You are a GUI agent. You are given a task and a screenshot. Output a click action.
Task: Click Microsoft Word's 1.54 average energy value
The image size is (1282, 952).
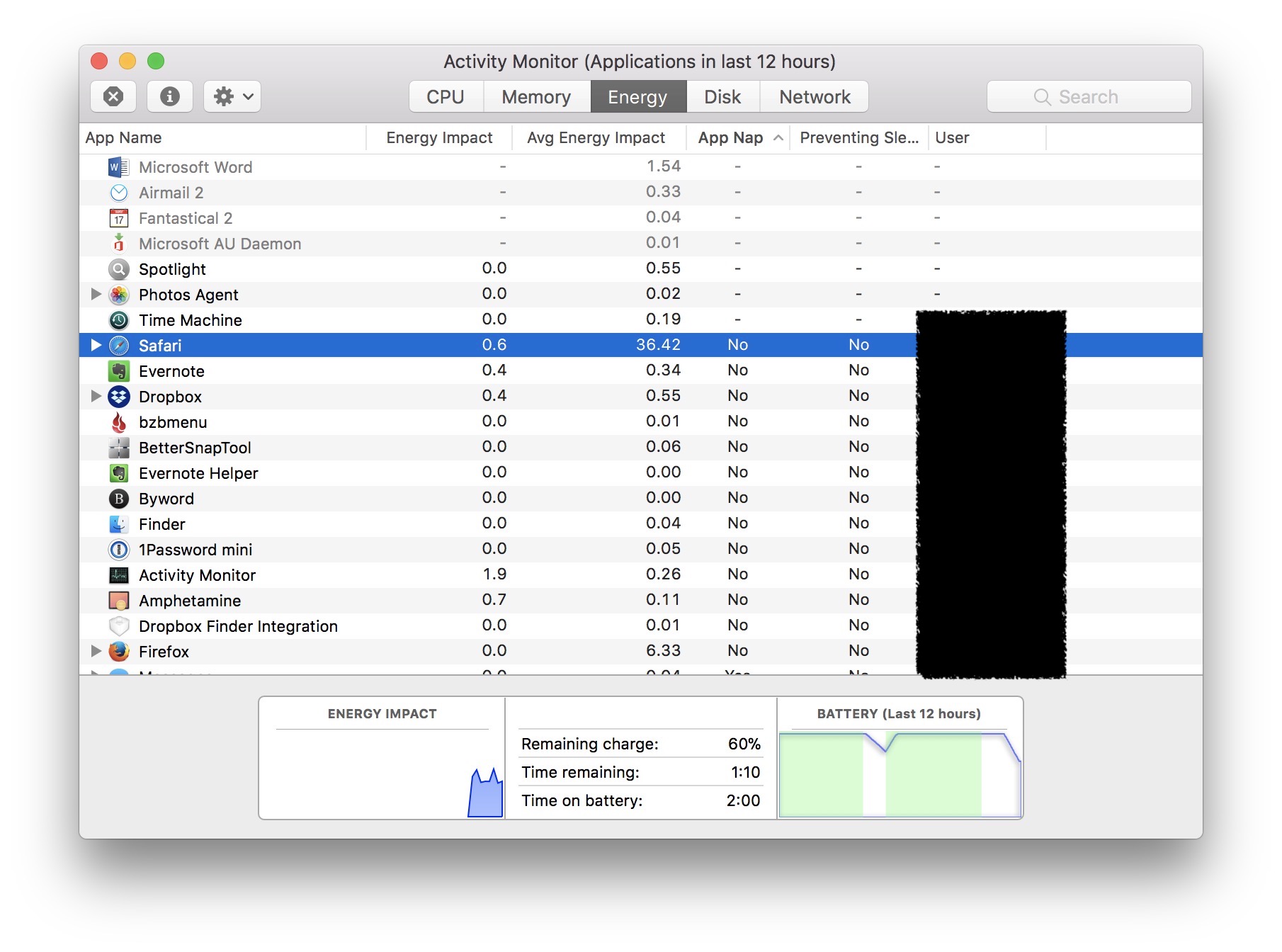coord(664,166)
